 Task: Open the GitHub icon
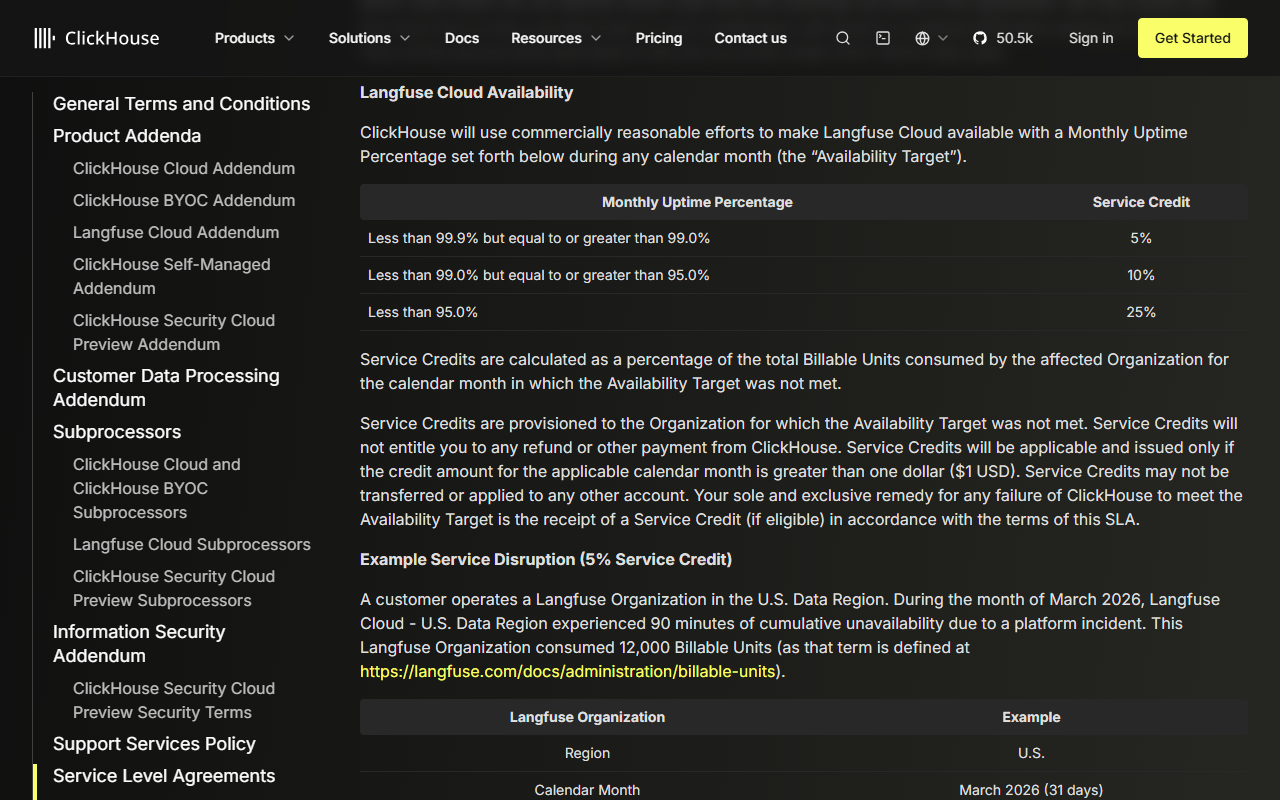[x=980, y=38]
